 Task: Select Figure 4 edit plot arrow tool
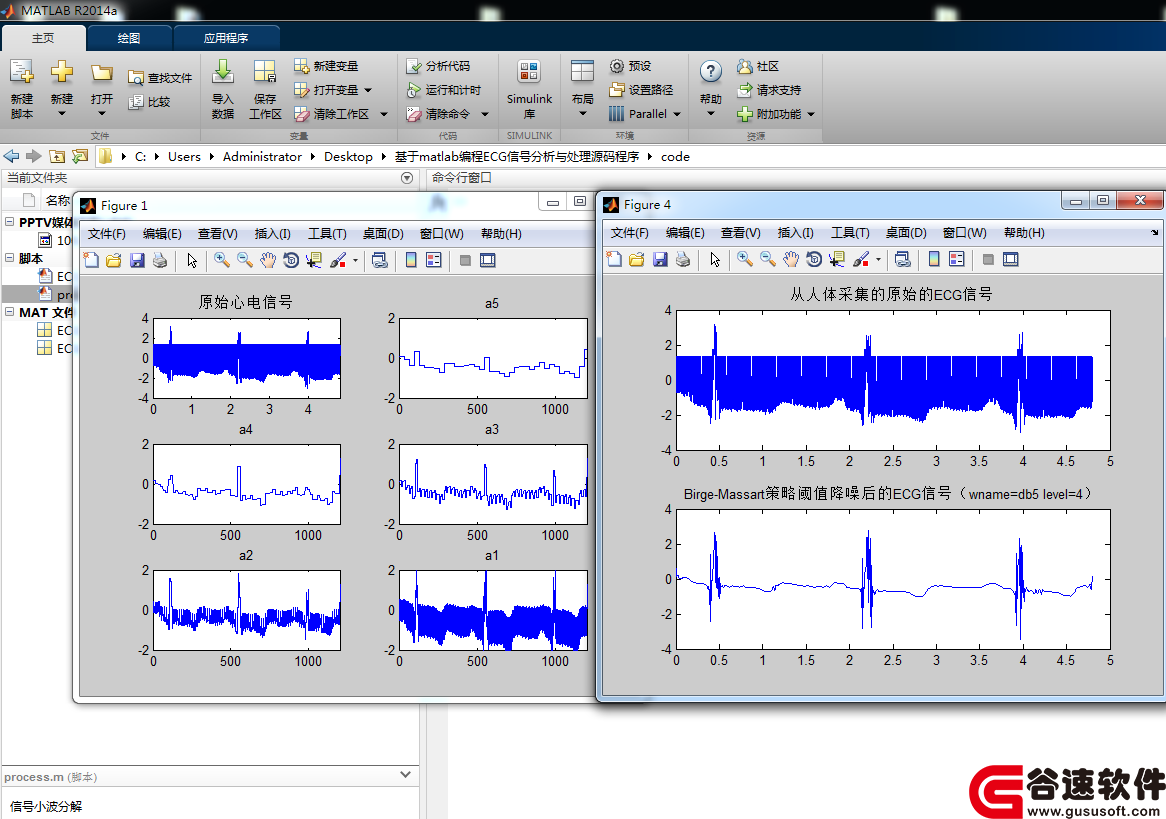715,260
